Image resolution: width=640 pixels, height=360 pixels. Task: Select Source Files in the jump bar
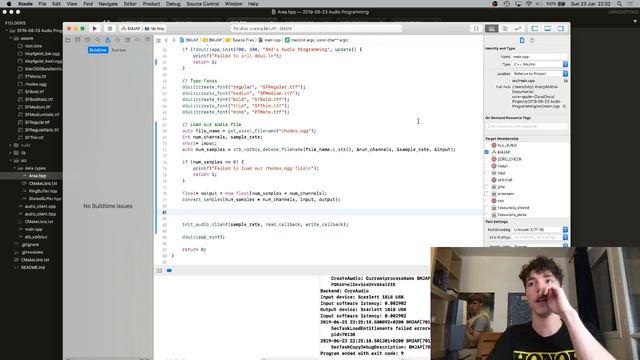[241, 40]
